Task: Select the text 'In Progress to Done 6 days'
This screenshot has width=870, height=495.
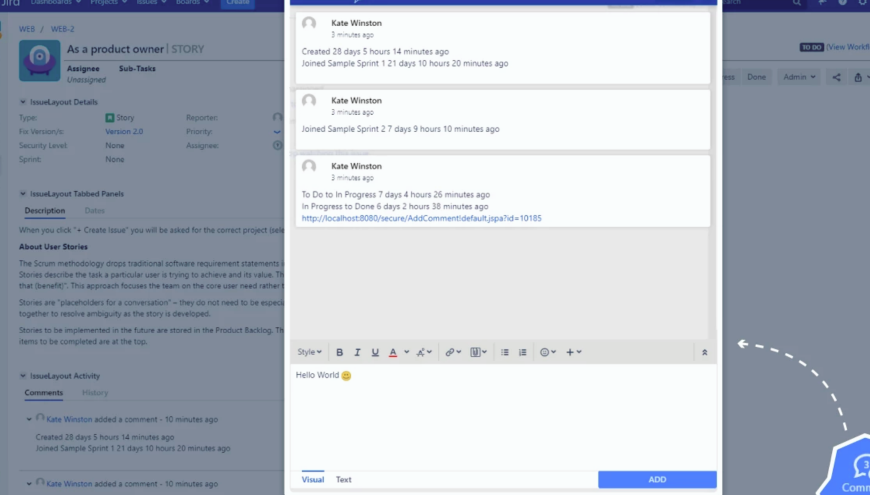Action: 349,206
